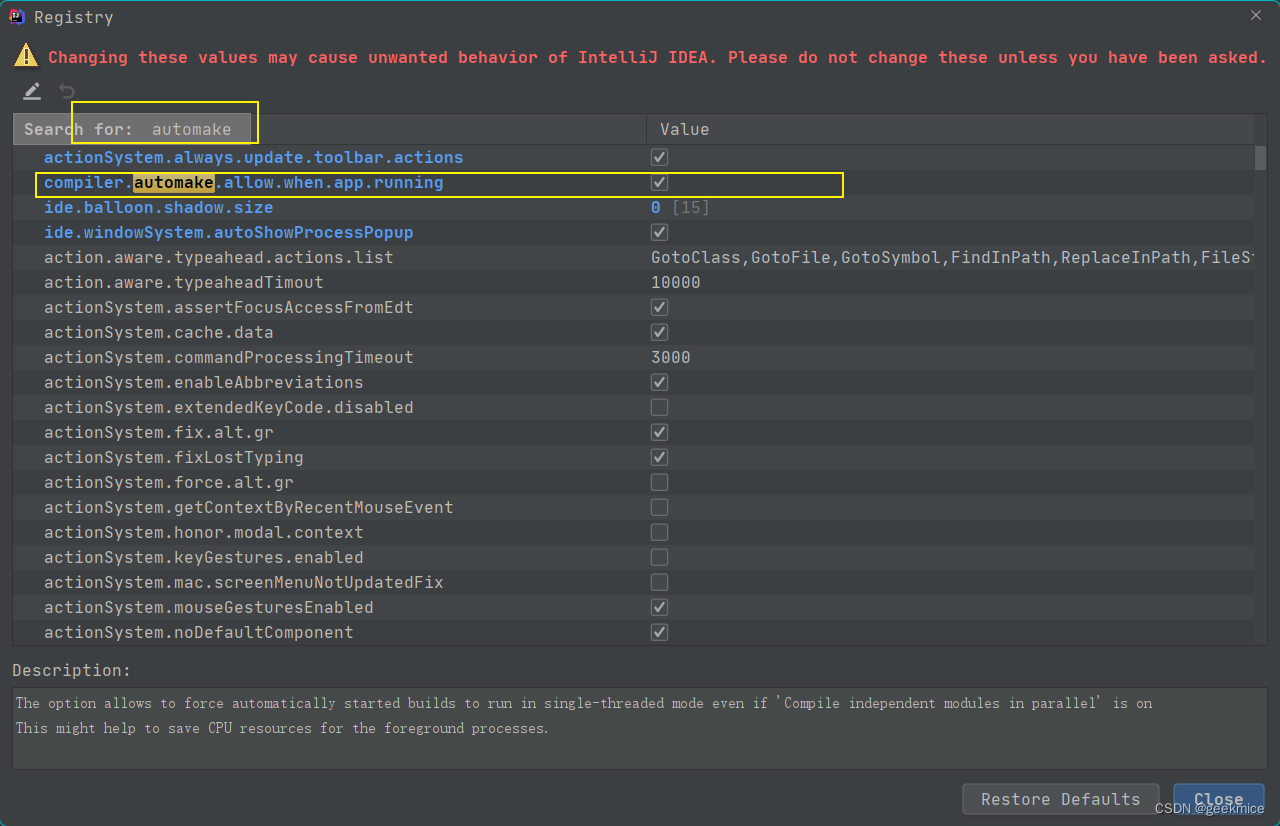Select actionSystem.force.alt.gr key

[x=168, y=482]
